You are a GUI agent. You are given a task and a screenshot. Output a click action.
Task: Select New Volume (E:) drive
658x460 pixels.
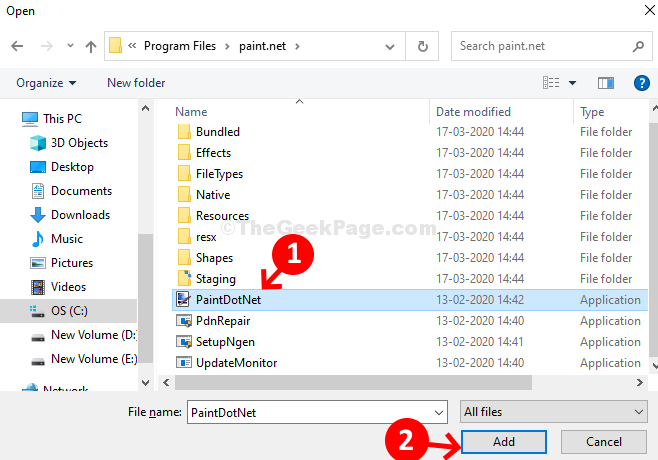coord(84,359)
